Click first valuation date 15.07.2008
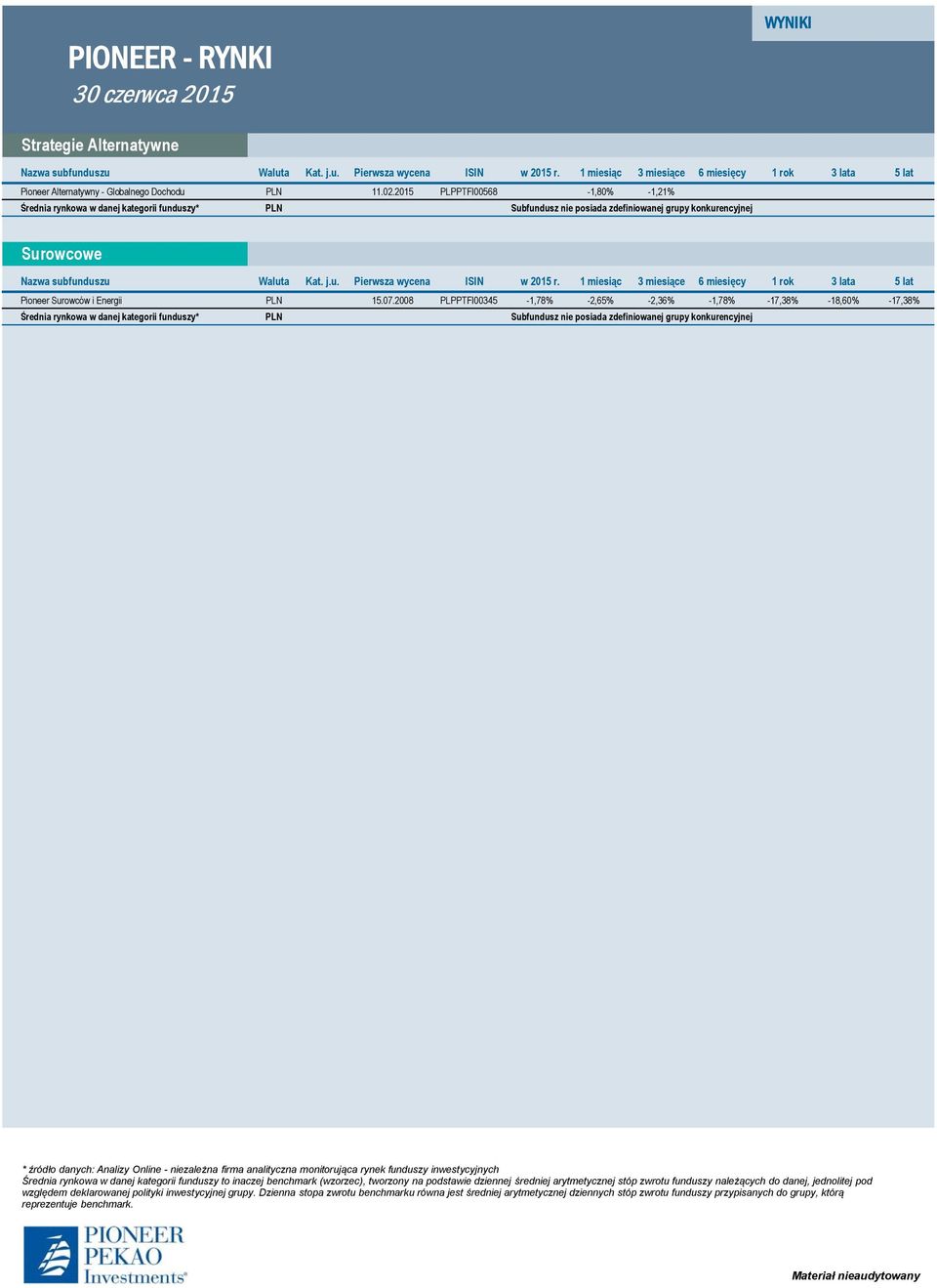Screen dimensions: 937x1288 tap(392, 301)
